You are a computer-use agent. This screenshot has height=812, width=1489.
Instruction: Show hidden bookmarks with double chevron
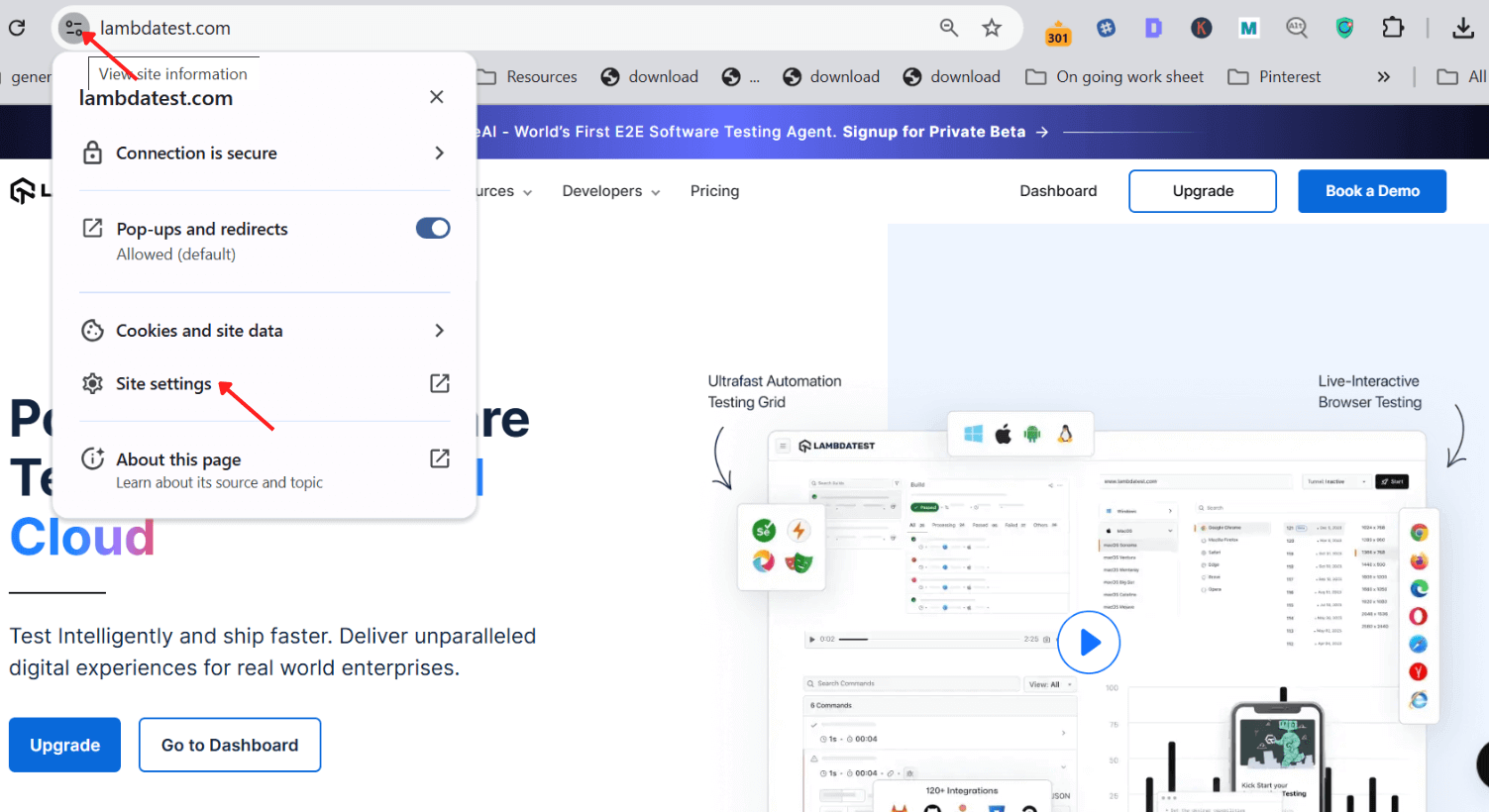pyautogui.click(x=1383, y=77)
